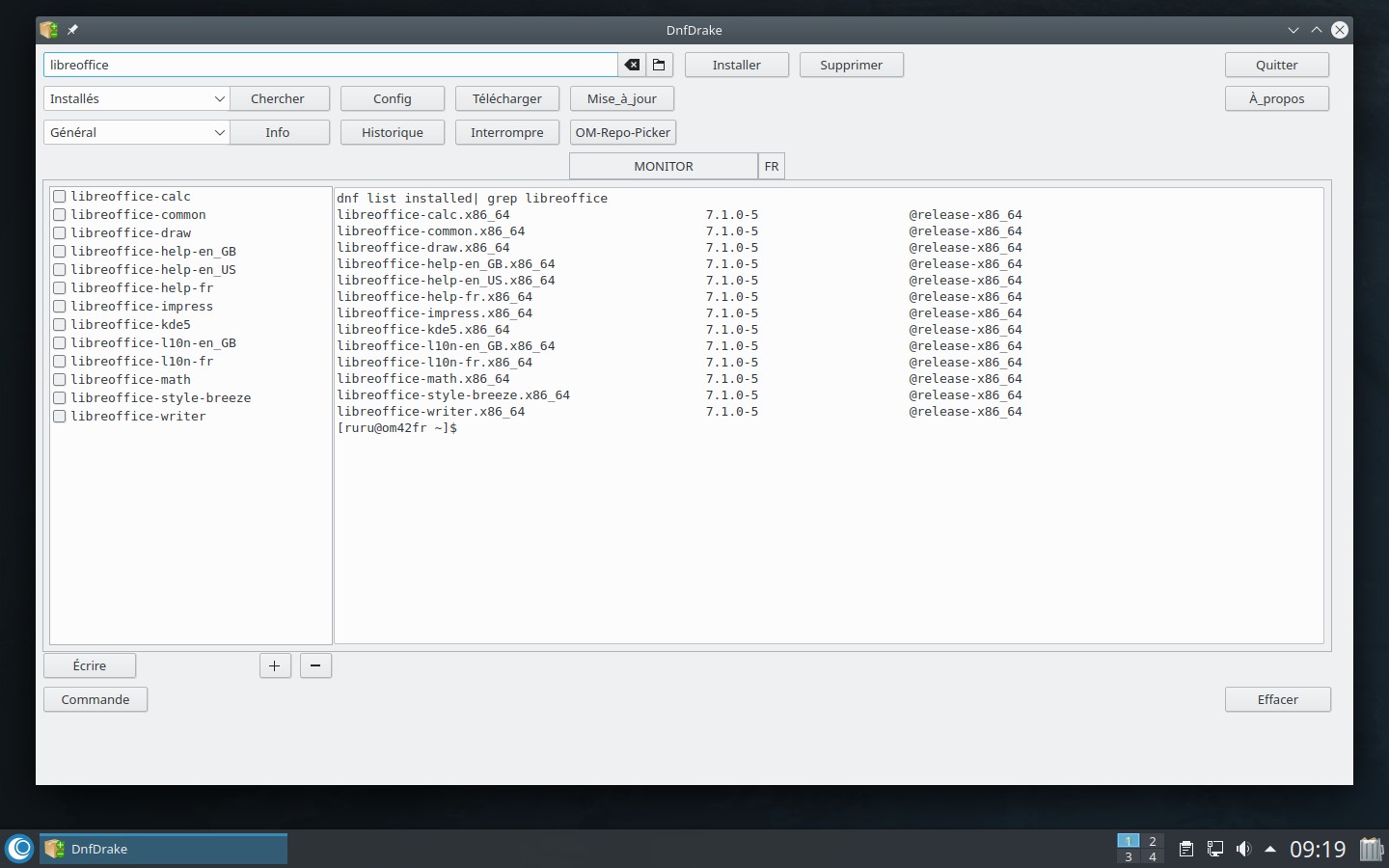1389x868 pixels.
Task: Check the libreoffice-impress package
Action: tap(59, 307)
